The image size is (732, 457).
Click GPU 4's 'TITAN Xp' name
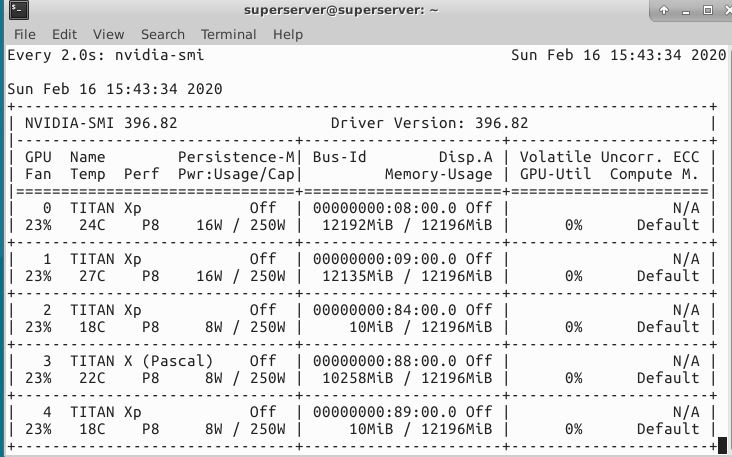pos(106,412)
